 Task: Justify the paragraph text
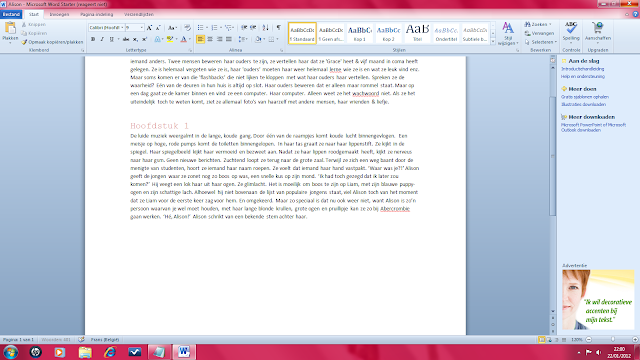(229, 39)
